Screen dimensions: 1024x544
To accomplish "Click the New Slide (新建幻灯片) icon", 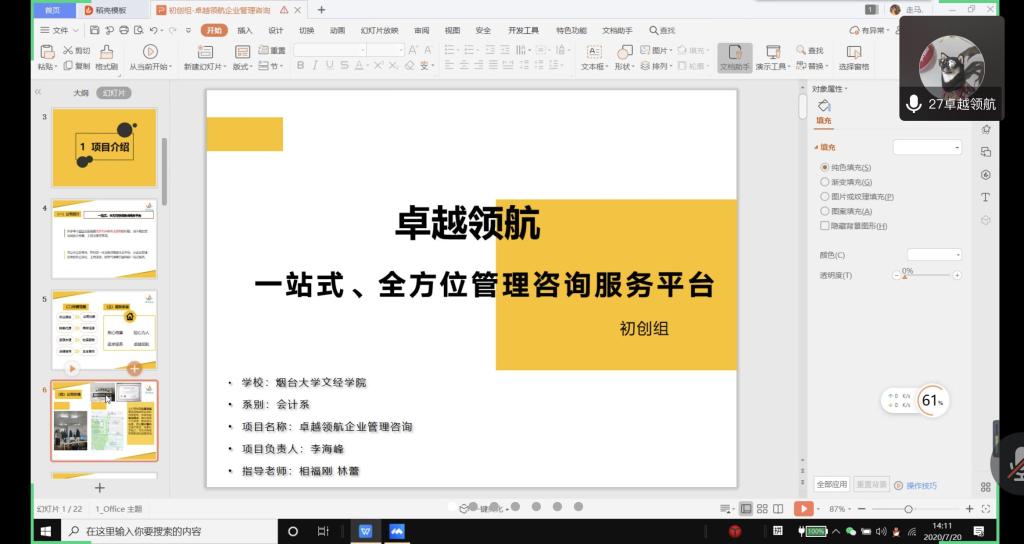I will point(205,52).
